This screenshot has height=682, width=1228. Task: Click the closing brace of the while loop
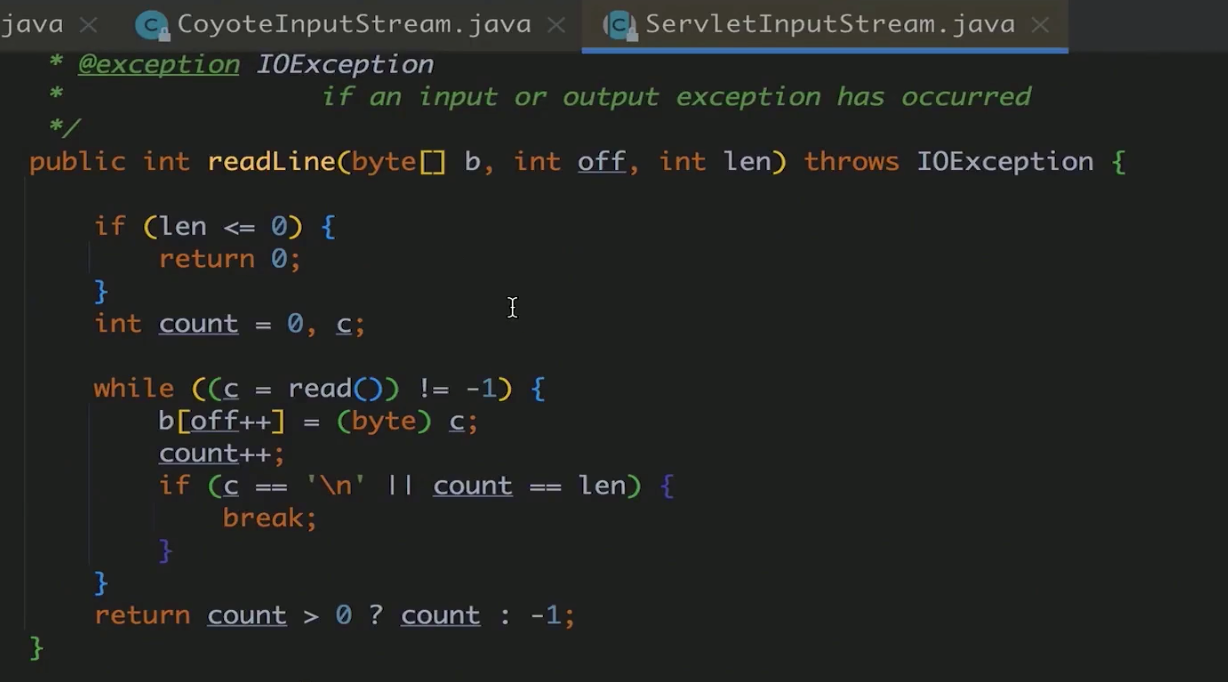(x=101, y=583)
